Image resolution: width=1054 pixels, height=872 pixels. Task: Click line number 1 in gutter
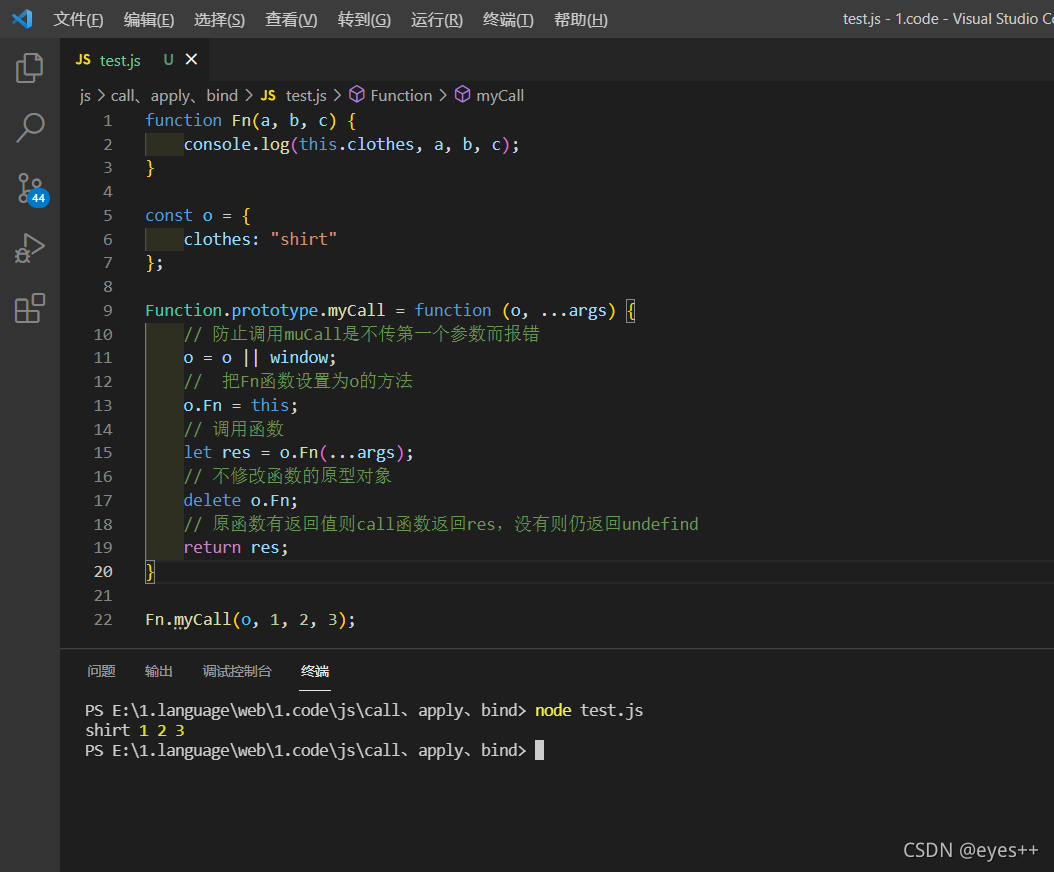point(108,121)
